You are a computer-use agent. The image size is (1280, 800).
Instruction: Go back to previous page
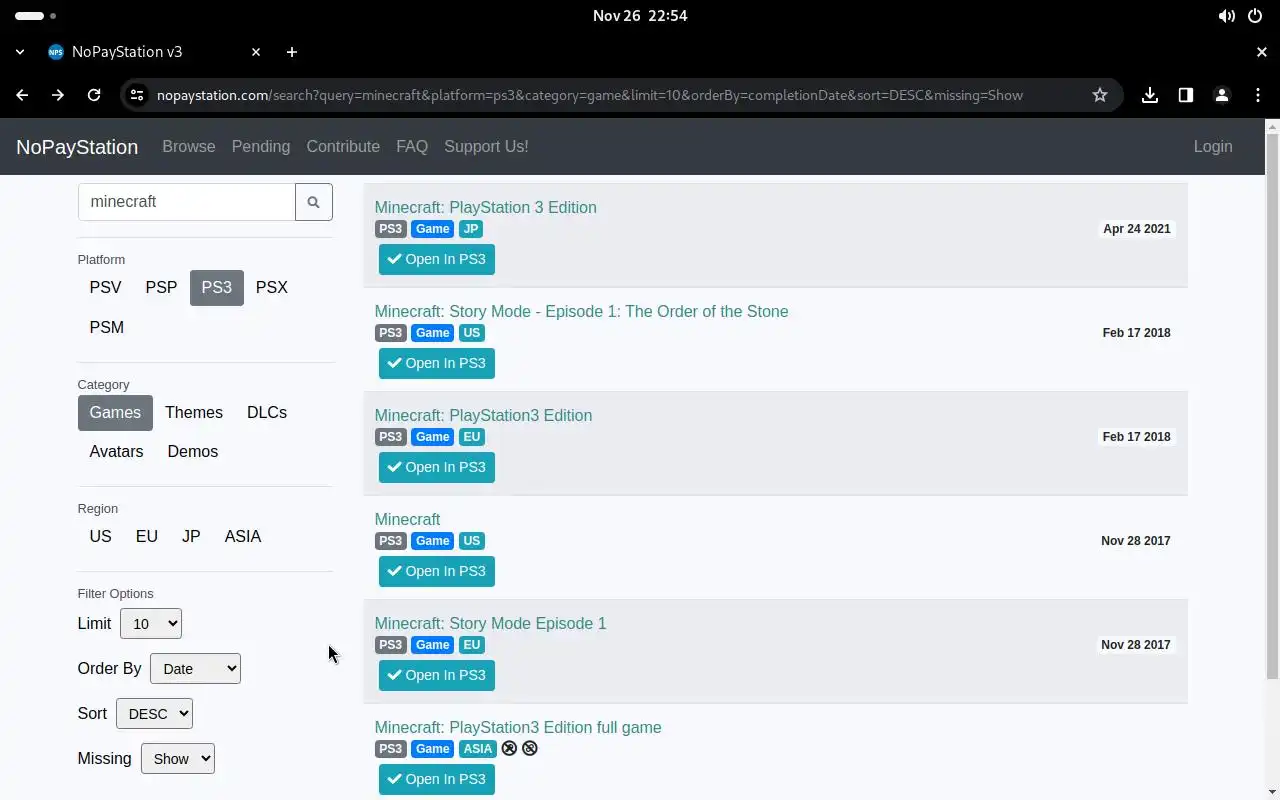pos(22,95)
